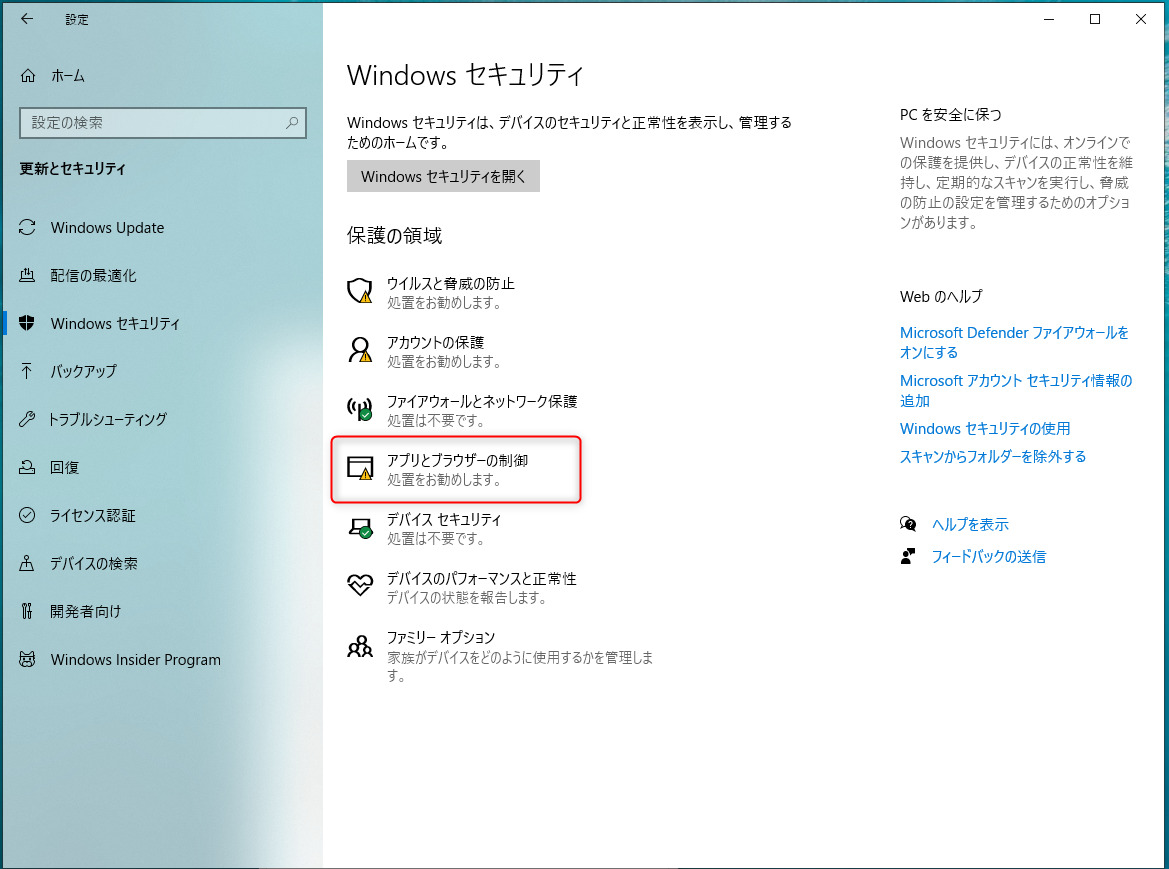Click the PC を安全に保つ heading

click(x=951, y=114)
